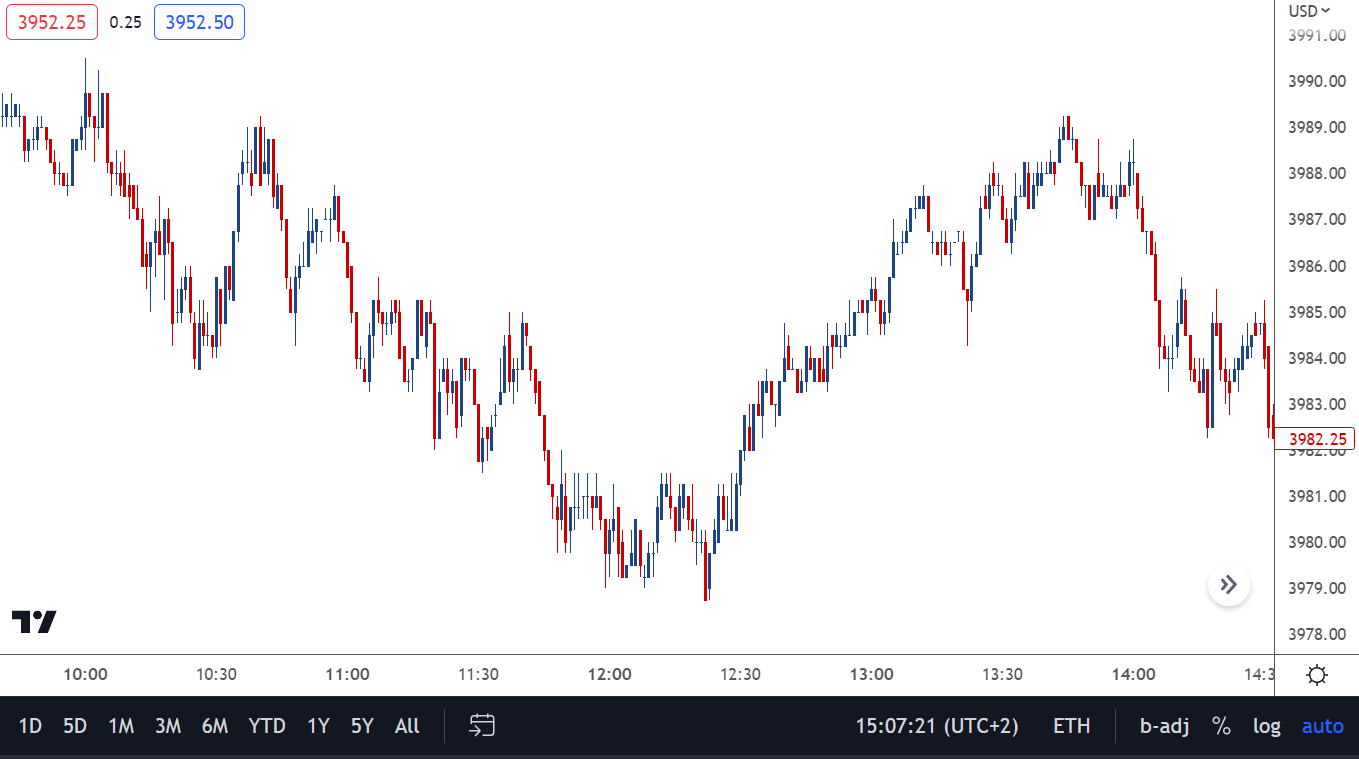Click the TradingView logo icon
Screen dimensions: 1359x759
pos(34,621)
